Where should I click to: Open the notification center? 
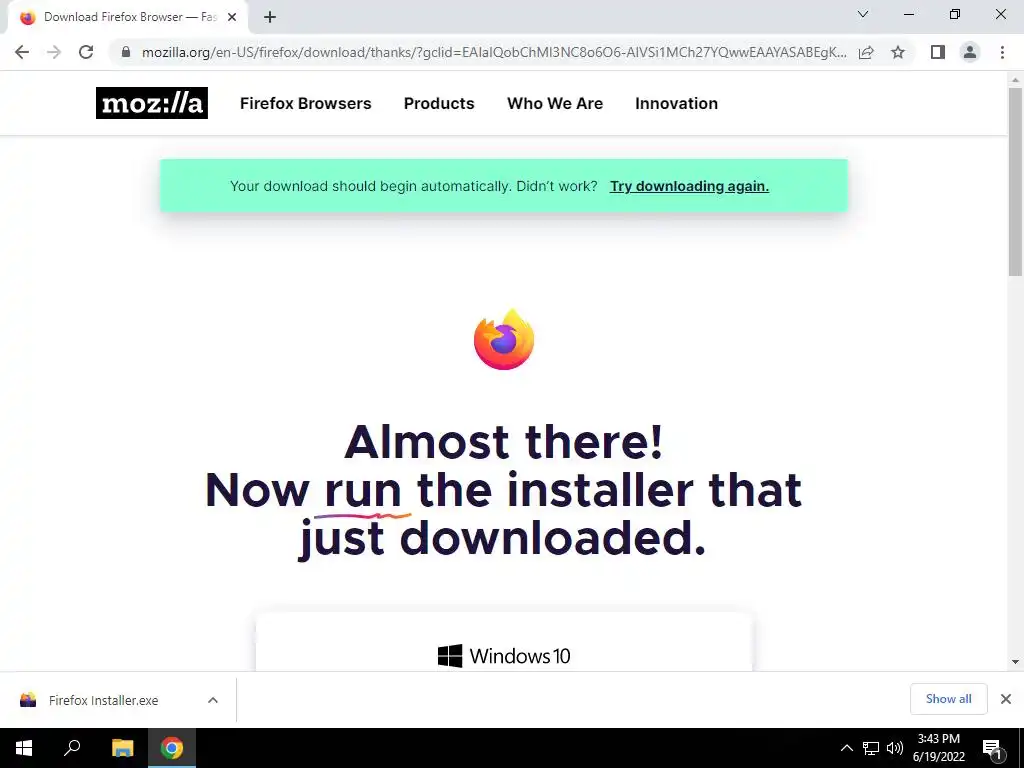coord(993,748)
